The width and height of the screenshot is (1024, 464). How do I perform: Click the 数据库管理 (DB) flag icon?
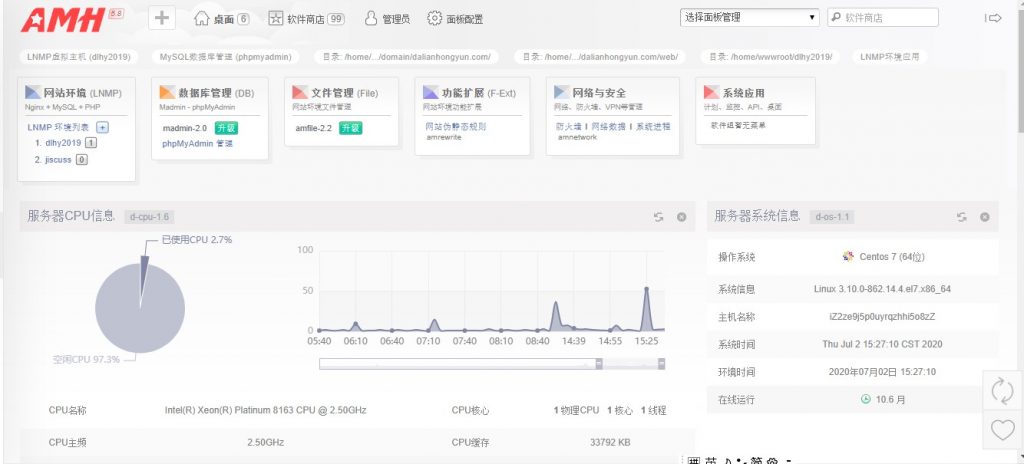(167, 92)
